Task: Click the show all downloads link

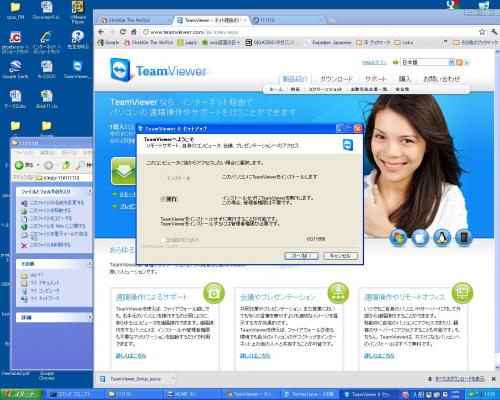Action: [459, 379]
